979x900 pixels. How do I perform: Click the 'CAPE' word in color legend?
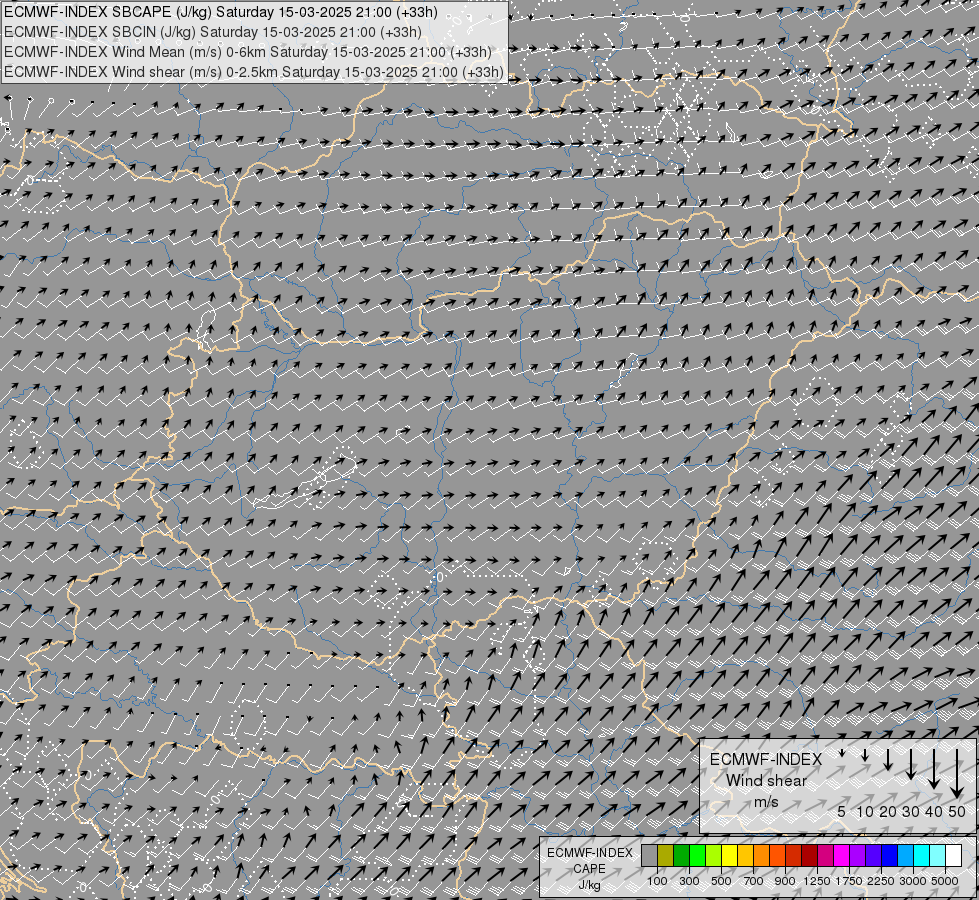(x=589, y=869)
